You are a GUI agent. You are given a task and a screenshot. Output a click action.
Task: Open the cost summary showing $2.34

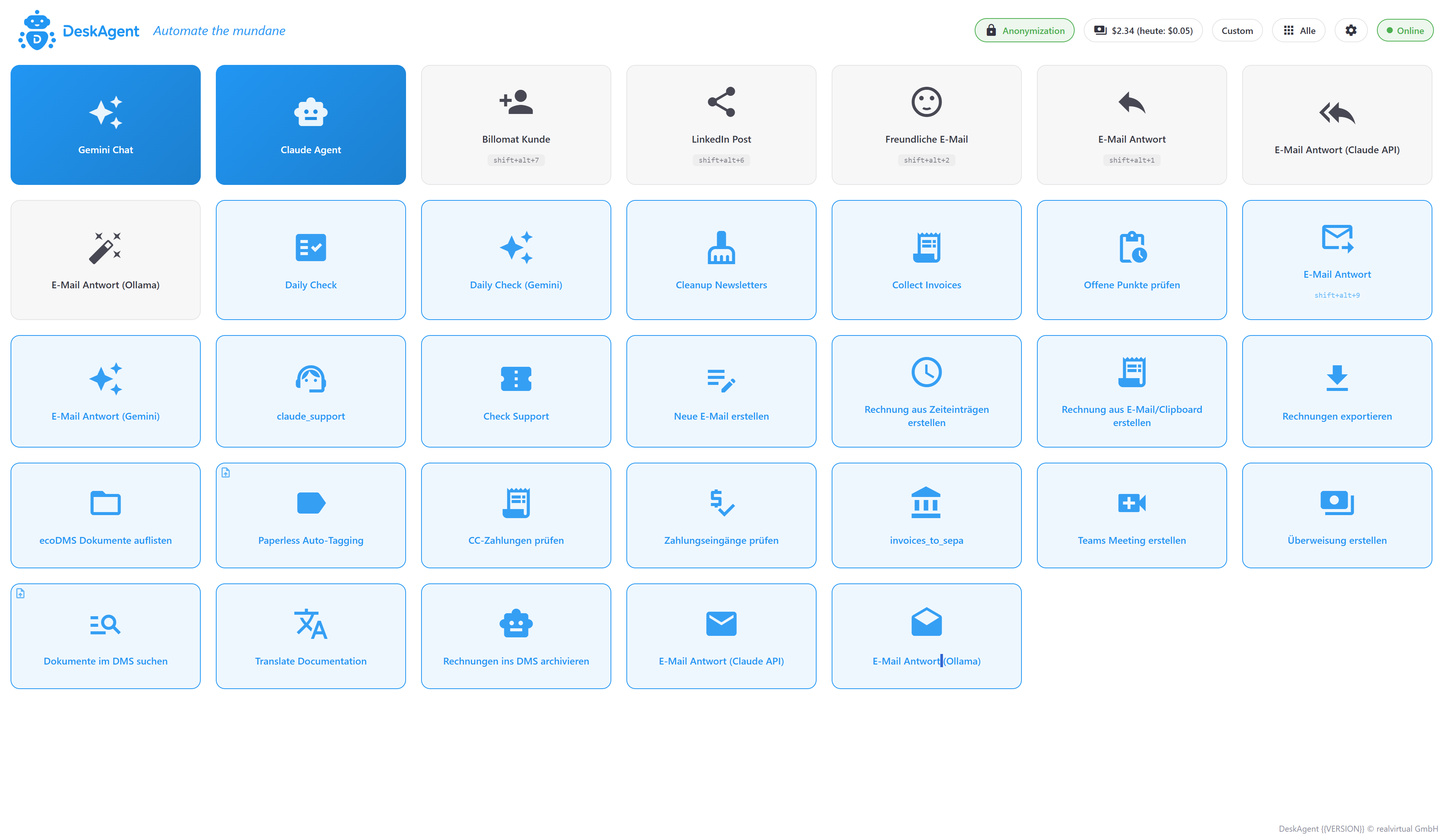coord(1143,30)
